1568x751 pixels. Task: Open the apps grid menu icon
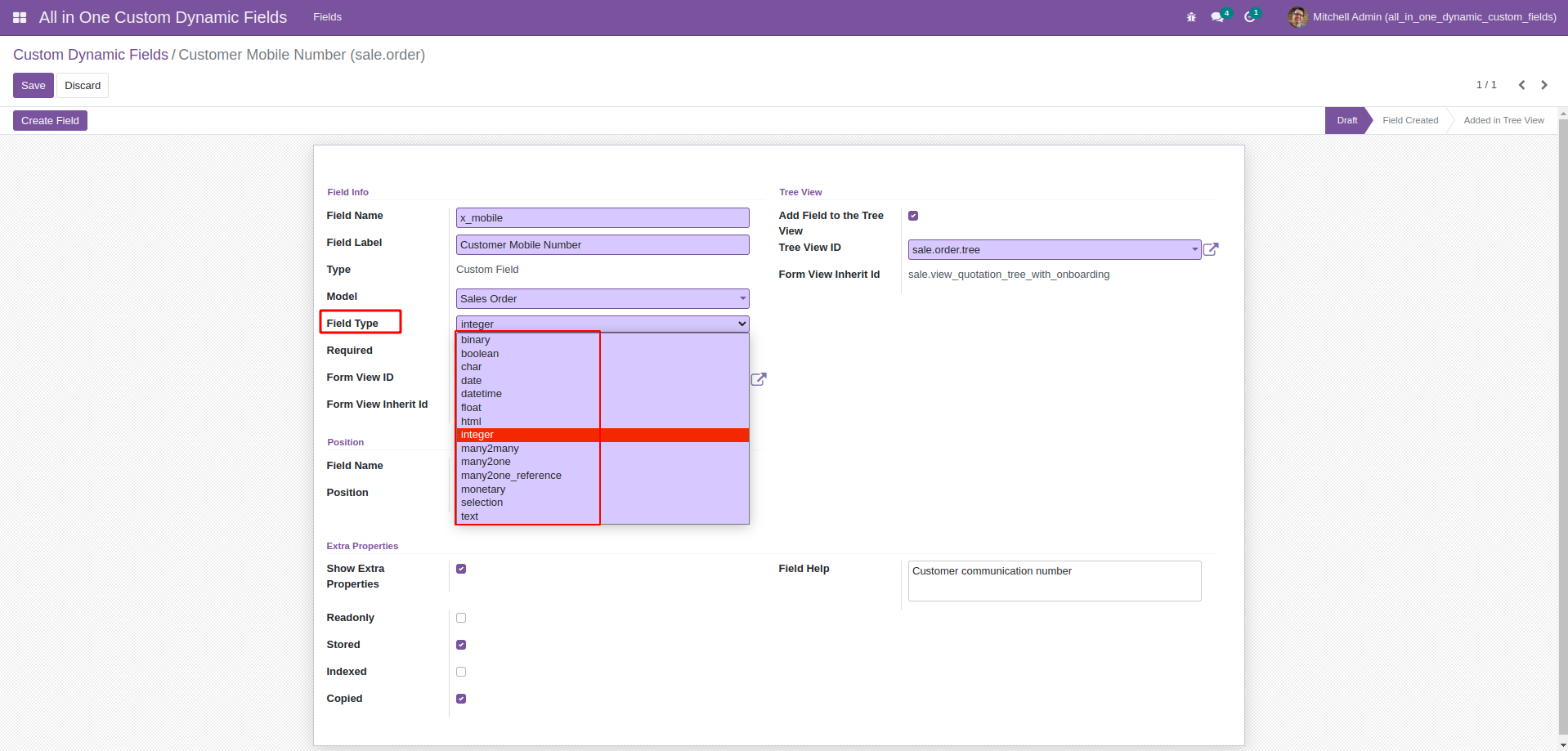tap(20, 17)
